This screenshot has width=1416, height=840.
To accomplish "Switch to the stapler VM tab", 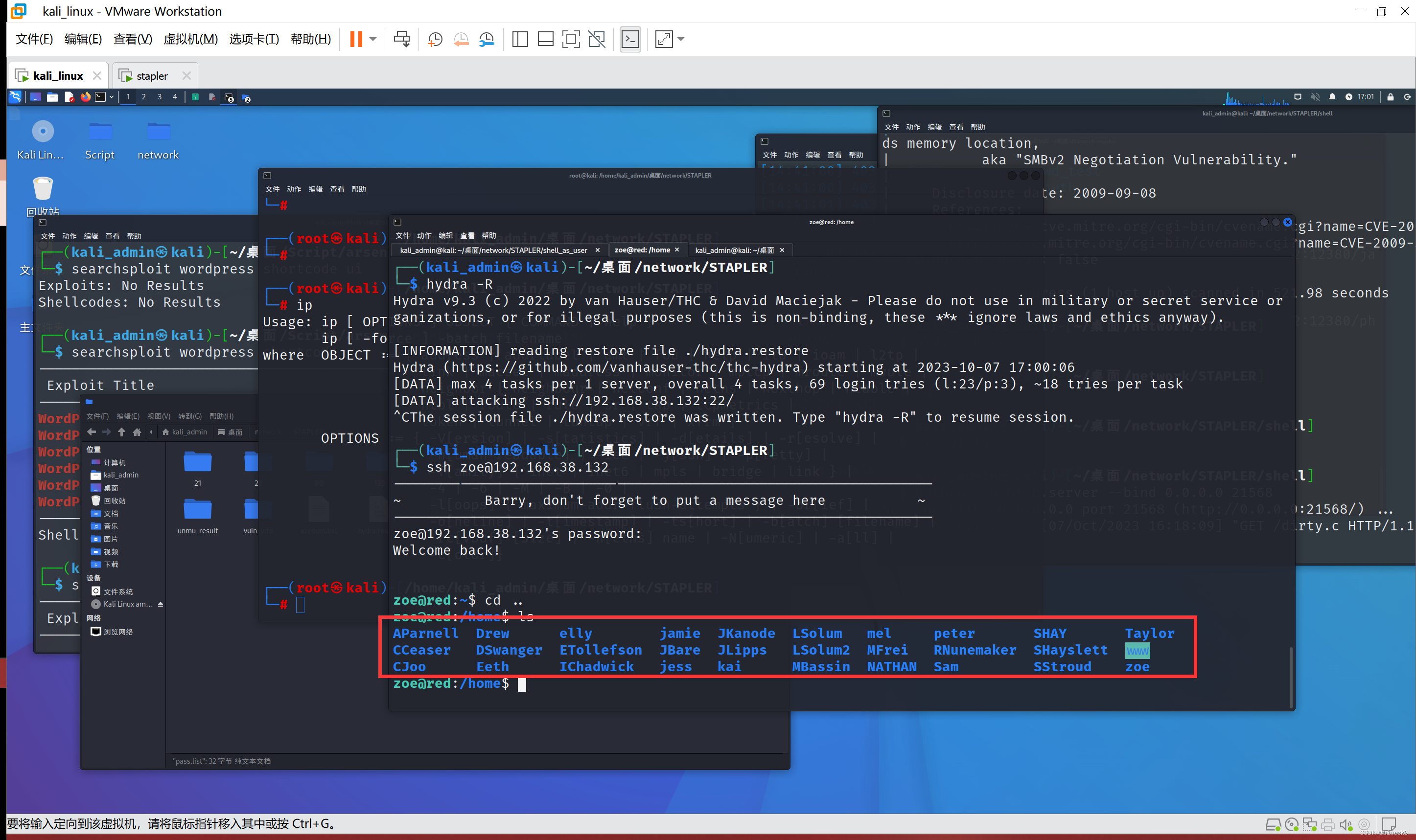I will pyautogui.click(x=152, y=75).
